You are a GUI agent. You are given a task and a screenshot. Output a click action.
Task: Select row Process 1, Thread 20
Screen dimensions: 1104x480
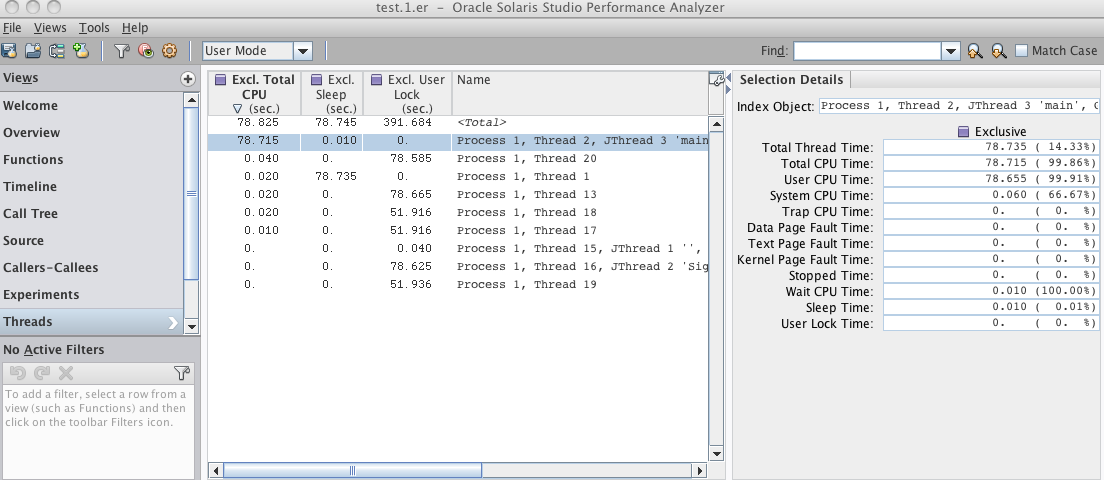click(458, 158)
